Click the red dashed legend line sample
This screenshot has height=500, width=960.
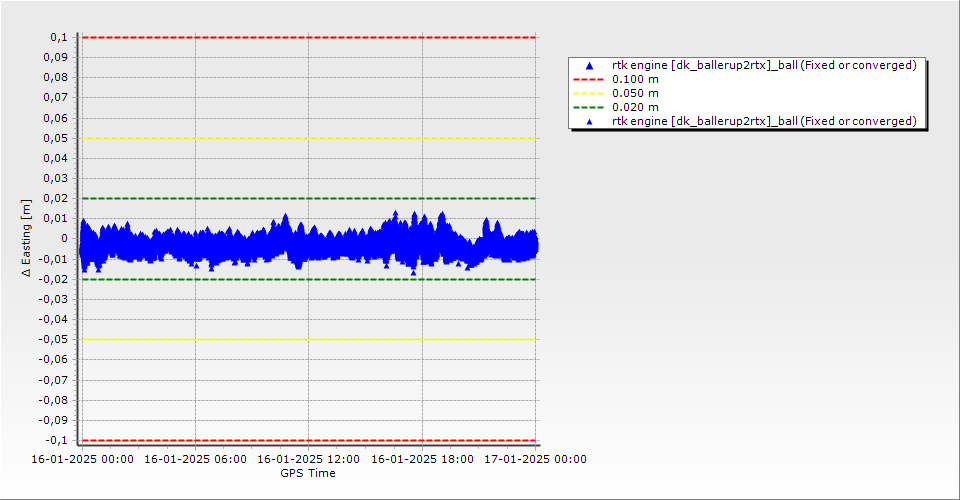point(588,80)
